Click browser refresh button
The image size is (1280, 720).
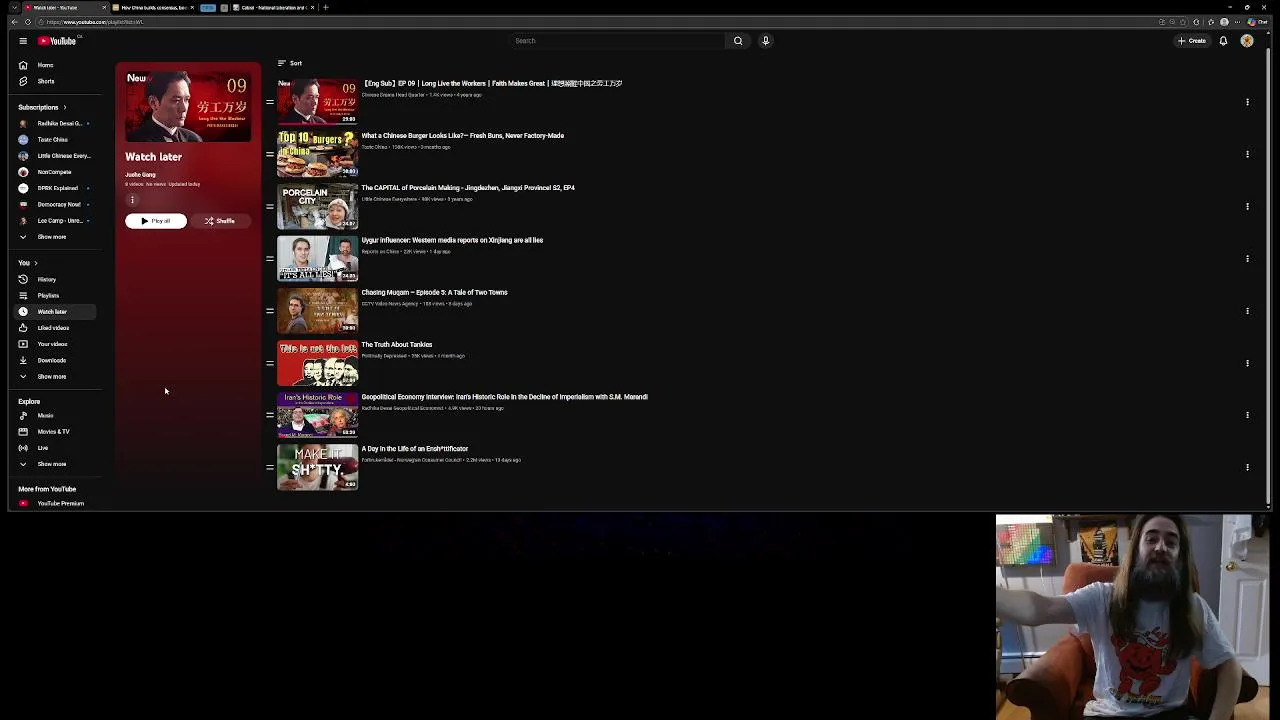click(28, 22)
